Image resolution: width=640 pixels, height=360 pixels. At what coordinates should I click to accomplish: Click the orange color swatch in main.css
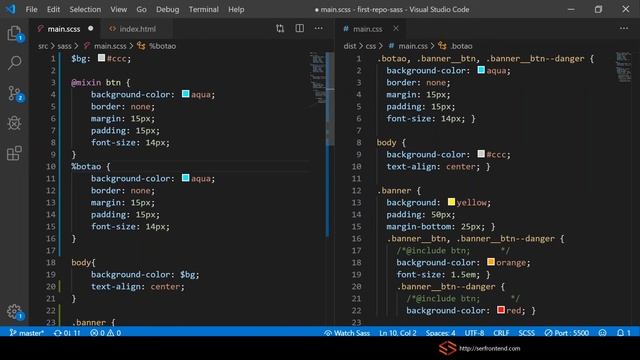(x=491, y=262)
